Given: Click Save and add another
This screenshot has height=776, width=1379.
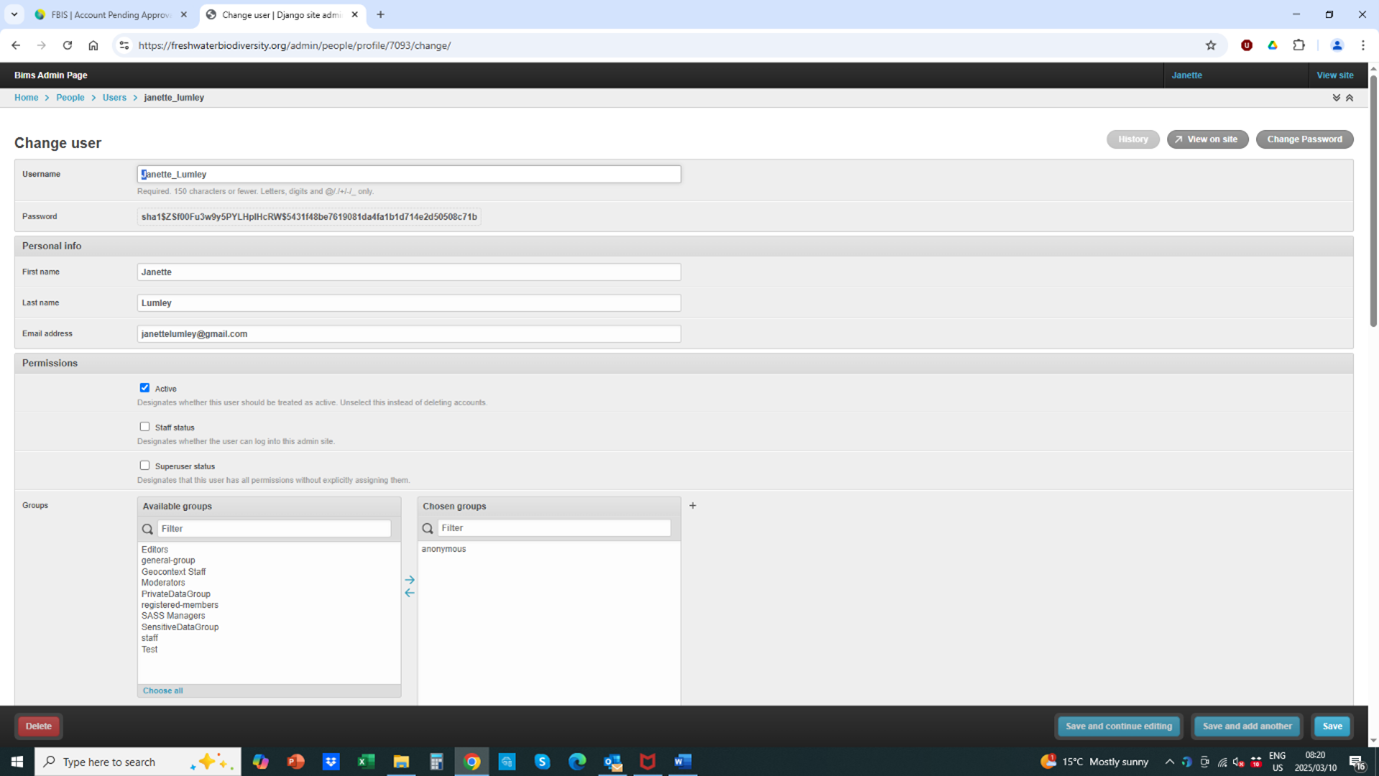Looking at the screenshot, I should pyautogui.click(x=1247, y=726).
